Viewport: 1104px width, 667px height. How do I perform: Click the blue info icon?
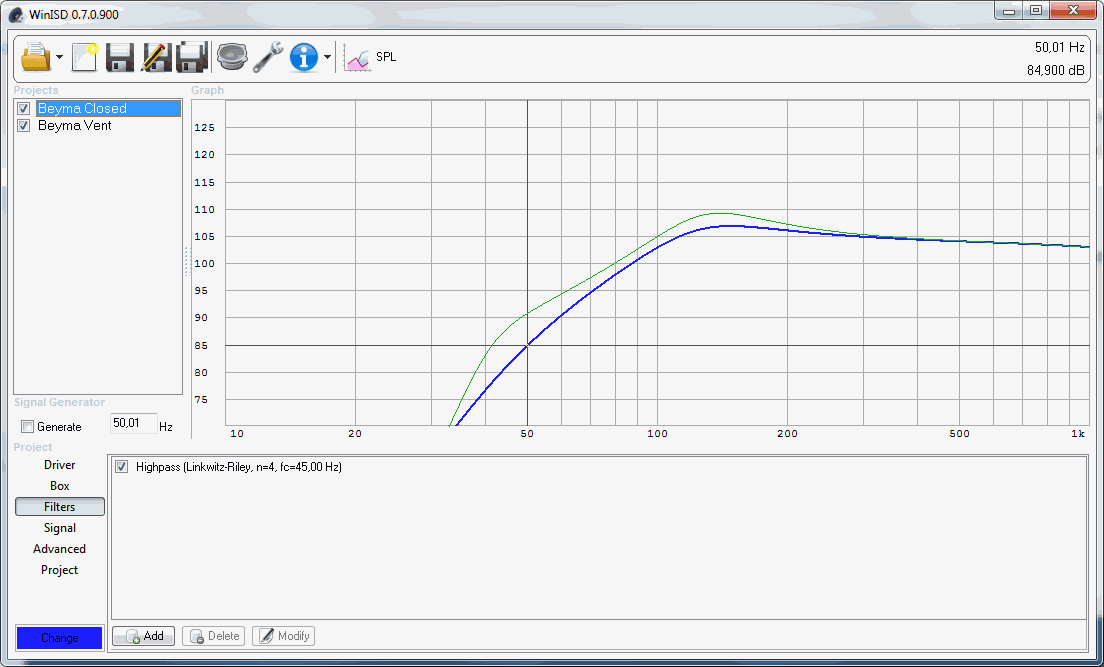(304, 57)
